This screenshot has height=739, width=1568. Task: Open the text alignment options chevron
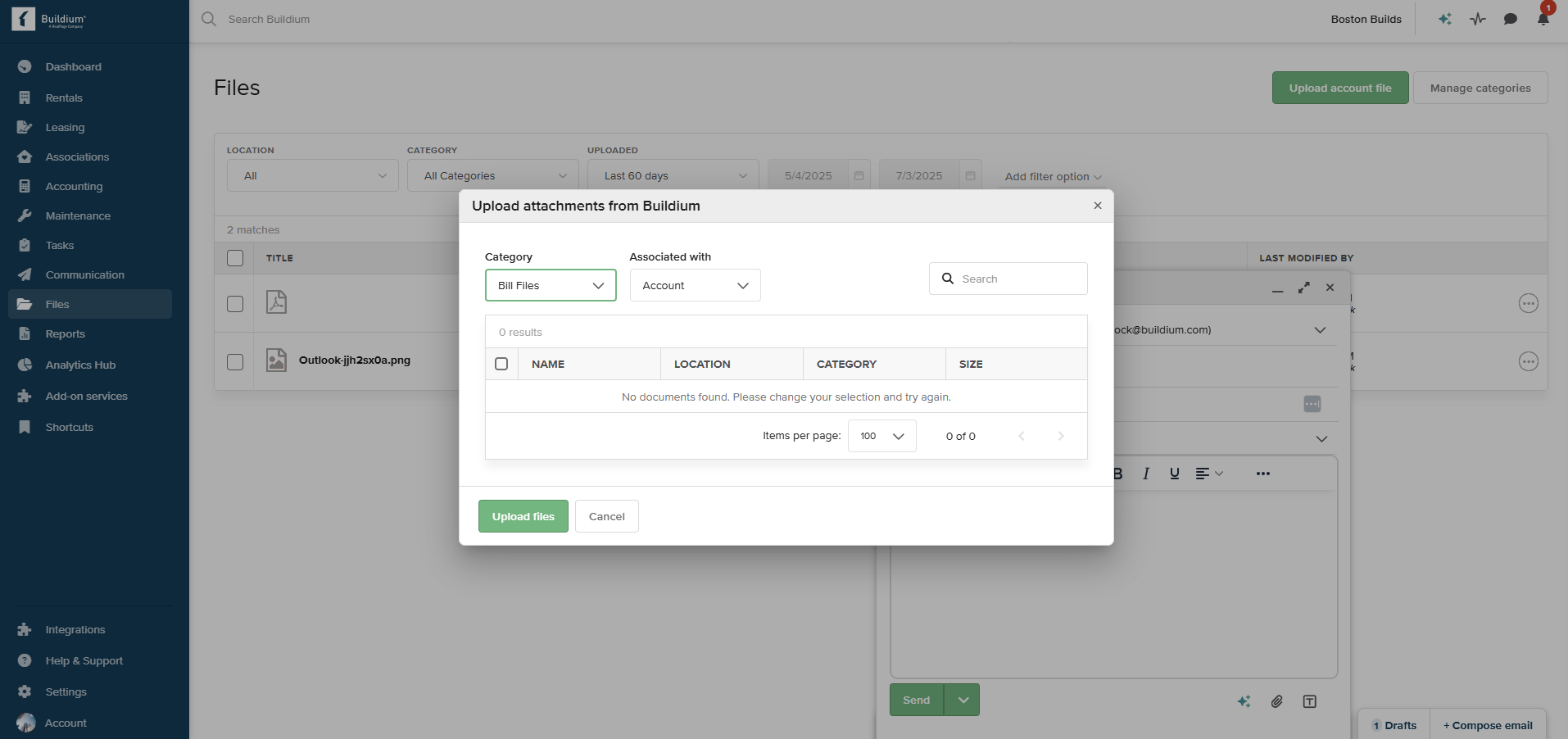[1219, 473]
